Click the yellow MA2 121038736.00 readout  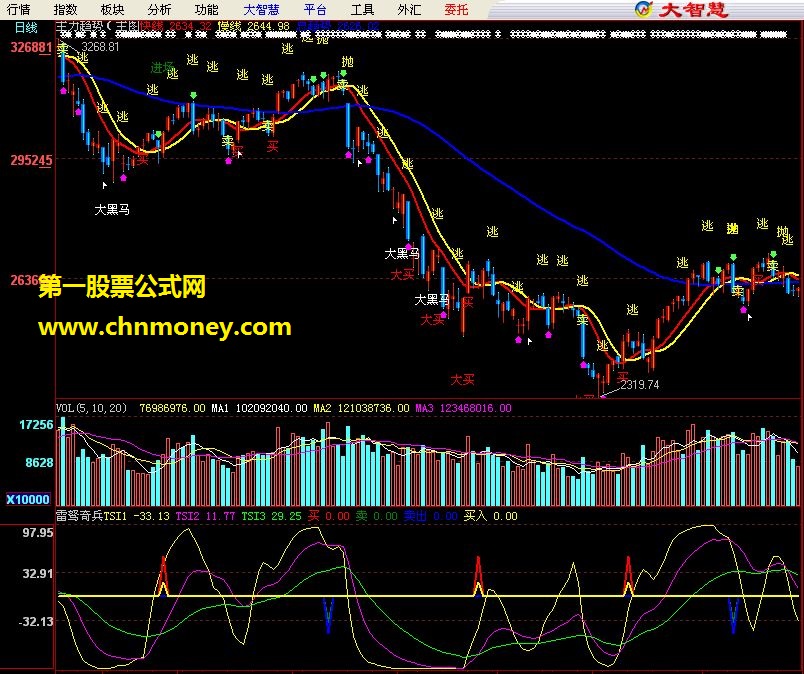[x=361, y=408]
